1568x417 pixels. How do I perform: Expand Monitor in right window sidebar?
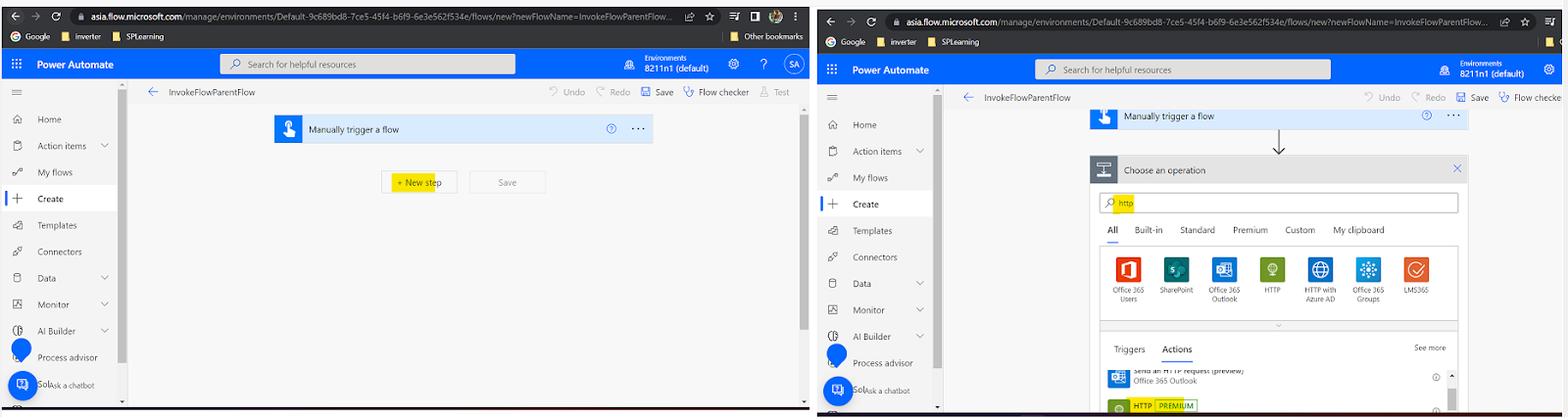tap(920, 310)
